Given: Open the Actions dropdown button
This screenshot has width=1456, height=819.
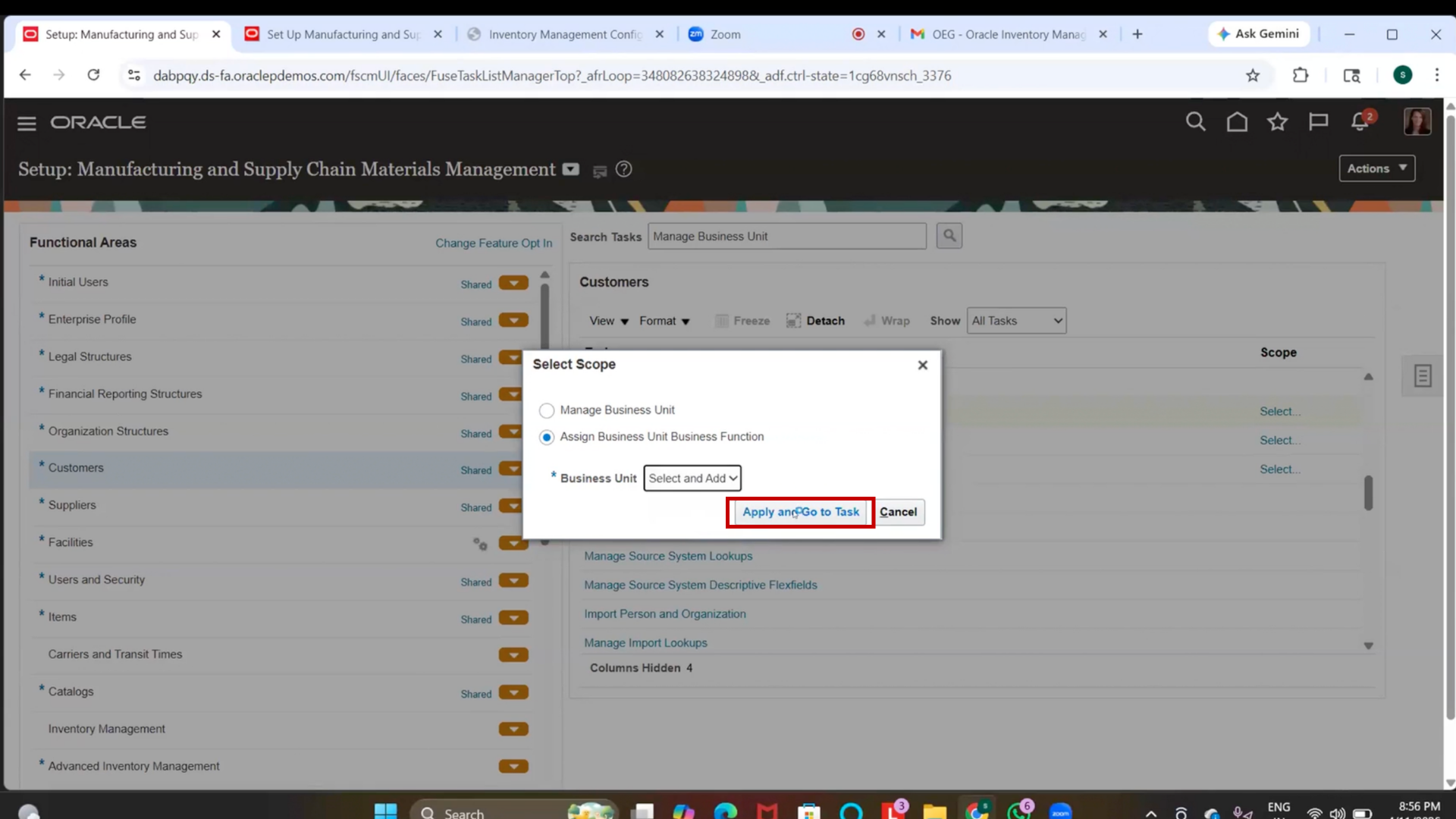Looking at the screenshot, I should [1376, 168].
